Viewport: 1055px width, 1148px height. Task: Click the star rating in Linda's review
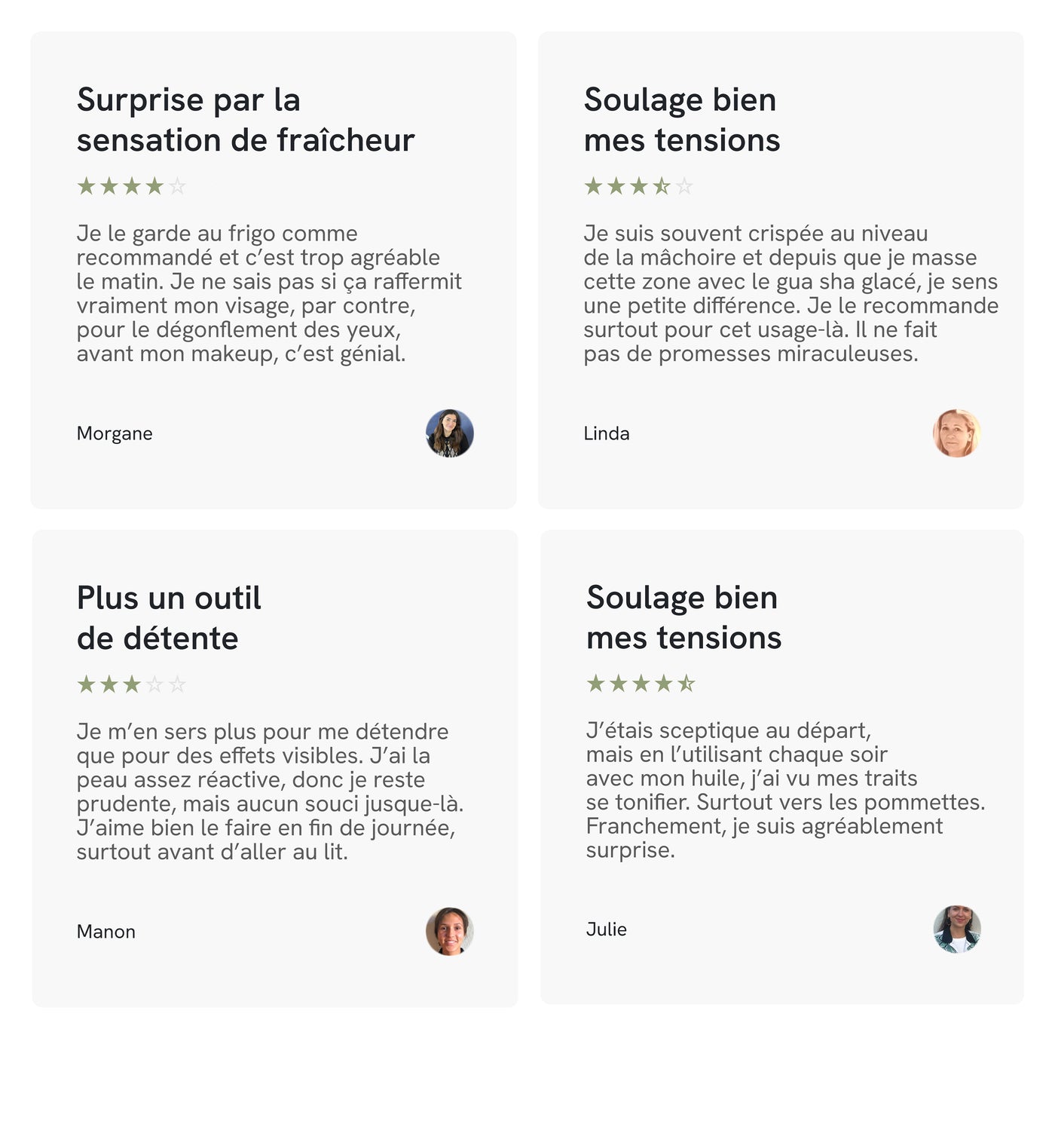(x=638, y=186)
